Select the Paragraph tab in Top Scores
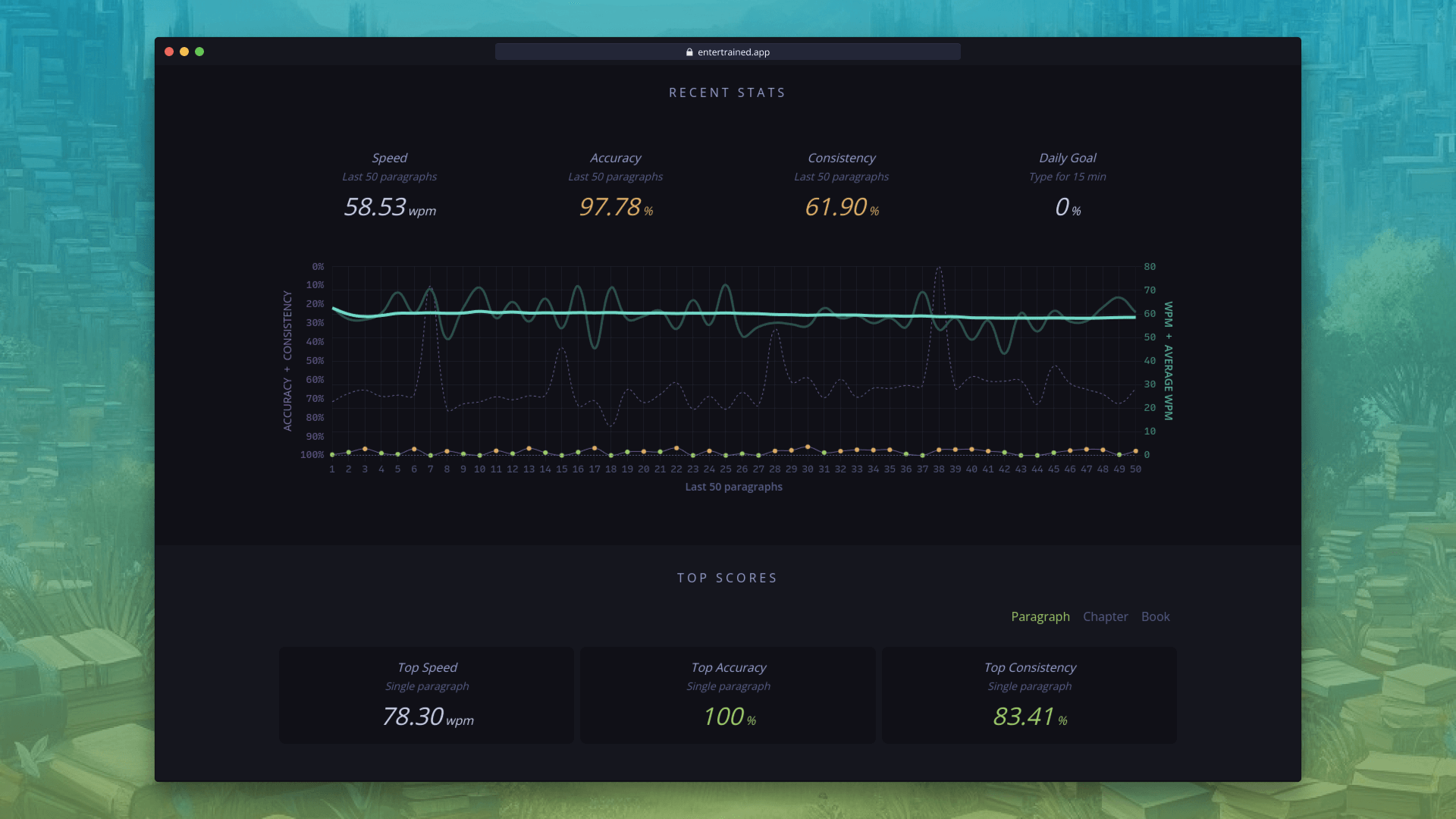1456x819 pixels. tap(1040, 616)
